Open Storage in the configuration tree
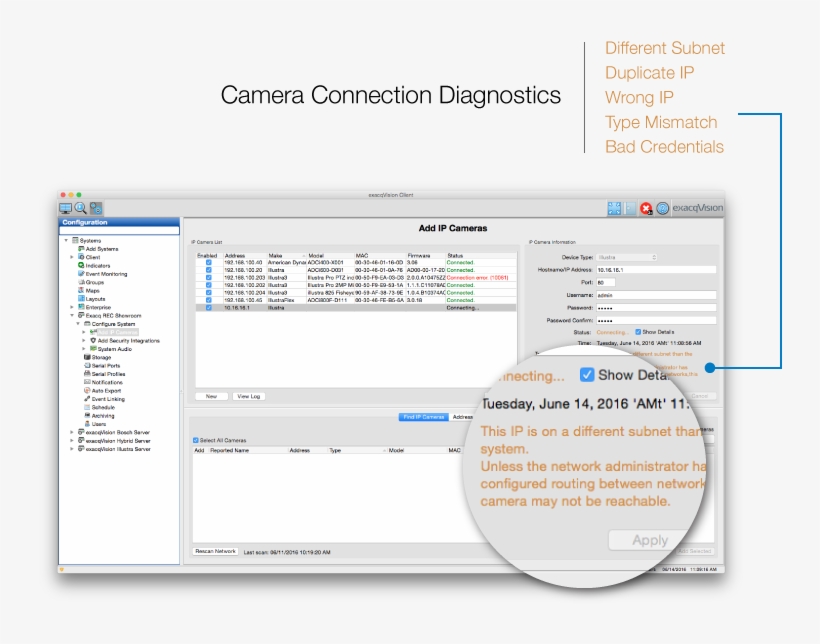 101,357
